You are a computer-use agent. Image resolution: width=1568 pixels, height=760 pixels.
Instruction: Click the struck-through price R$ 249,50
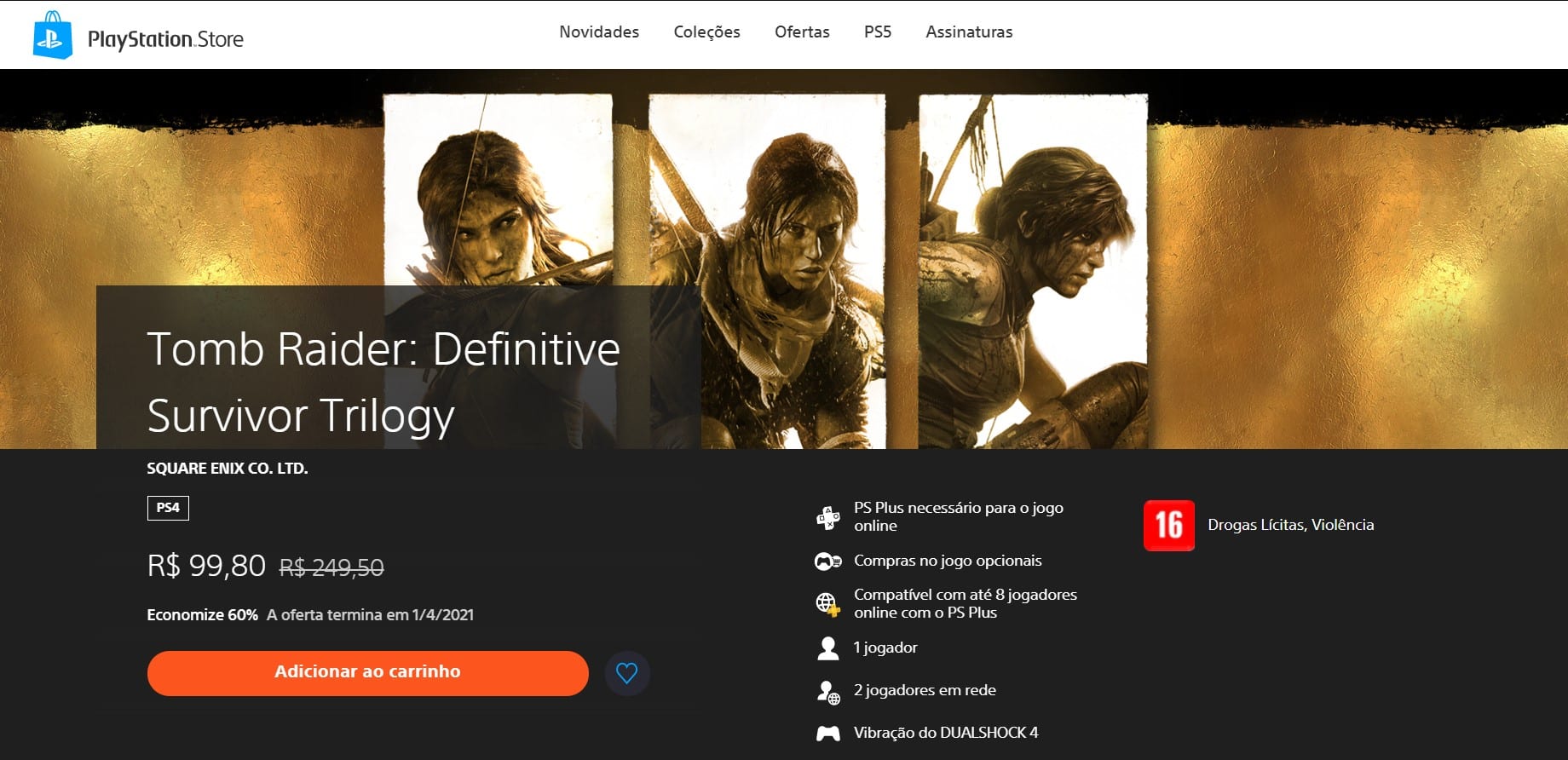click(331, 567)
